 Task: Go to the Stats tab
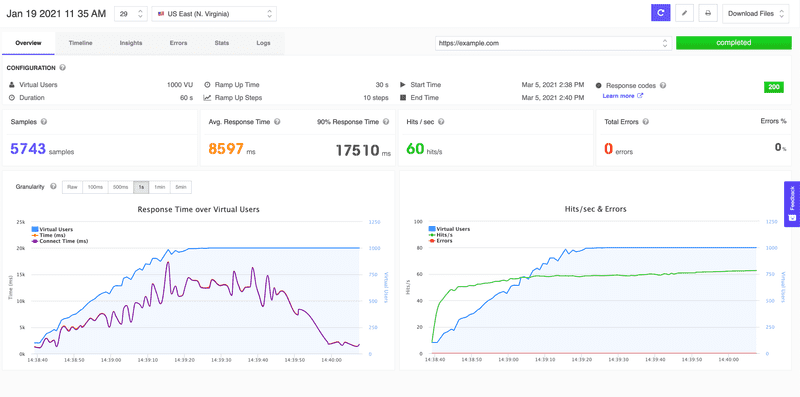tap(221, 43)
